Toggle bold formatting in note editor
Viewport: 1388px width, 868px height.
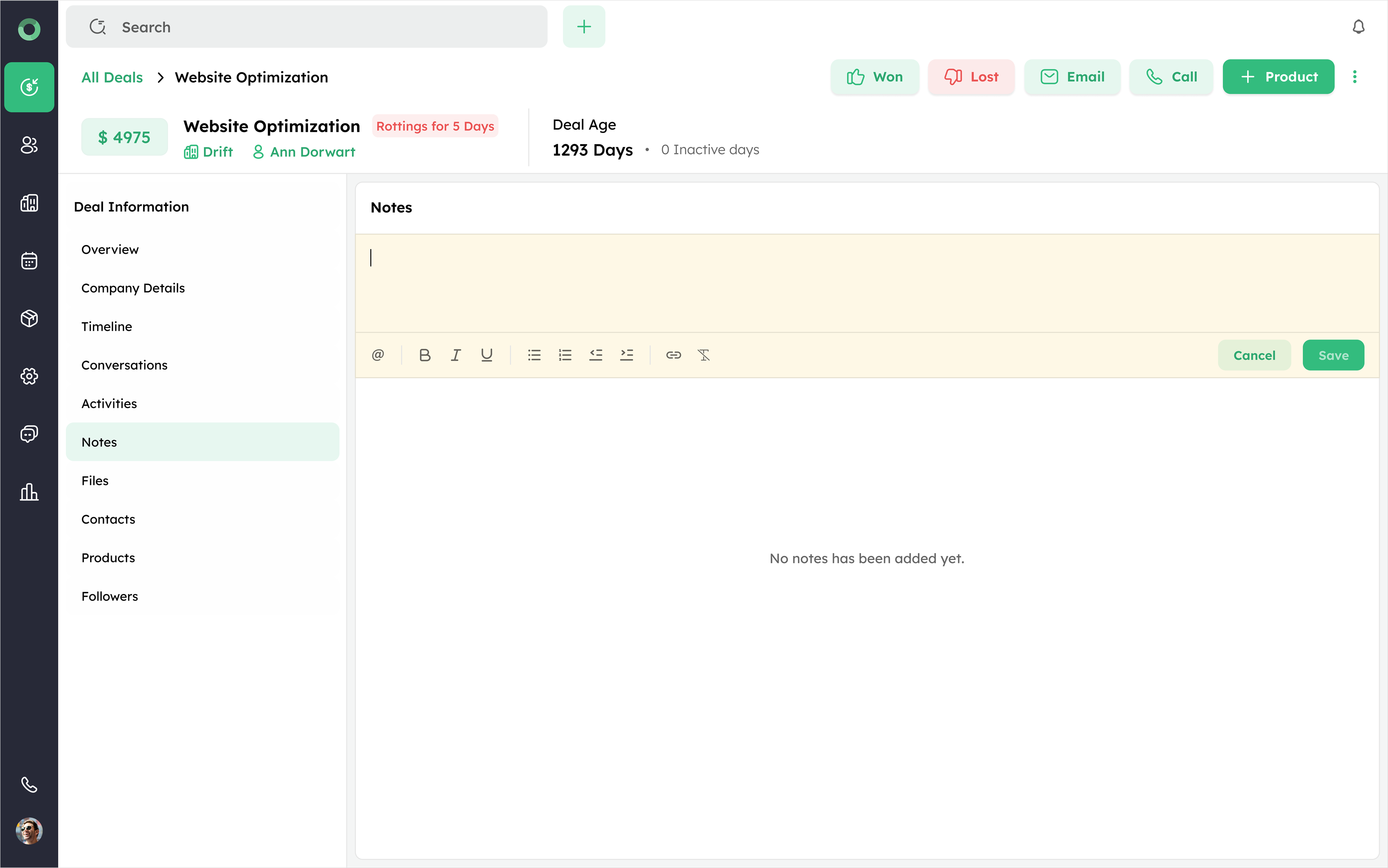[425, 355]
